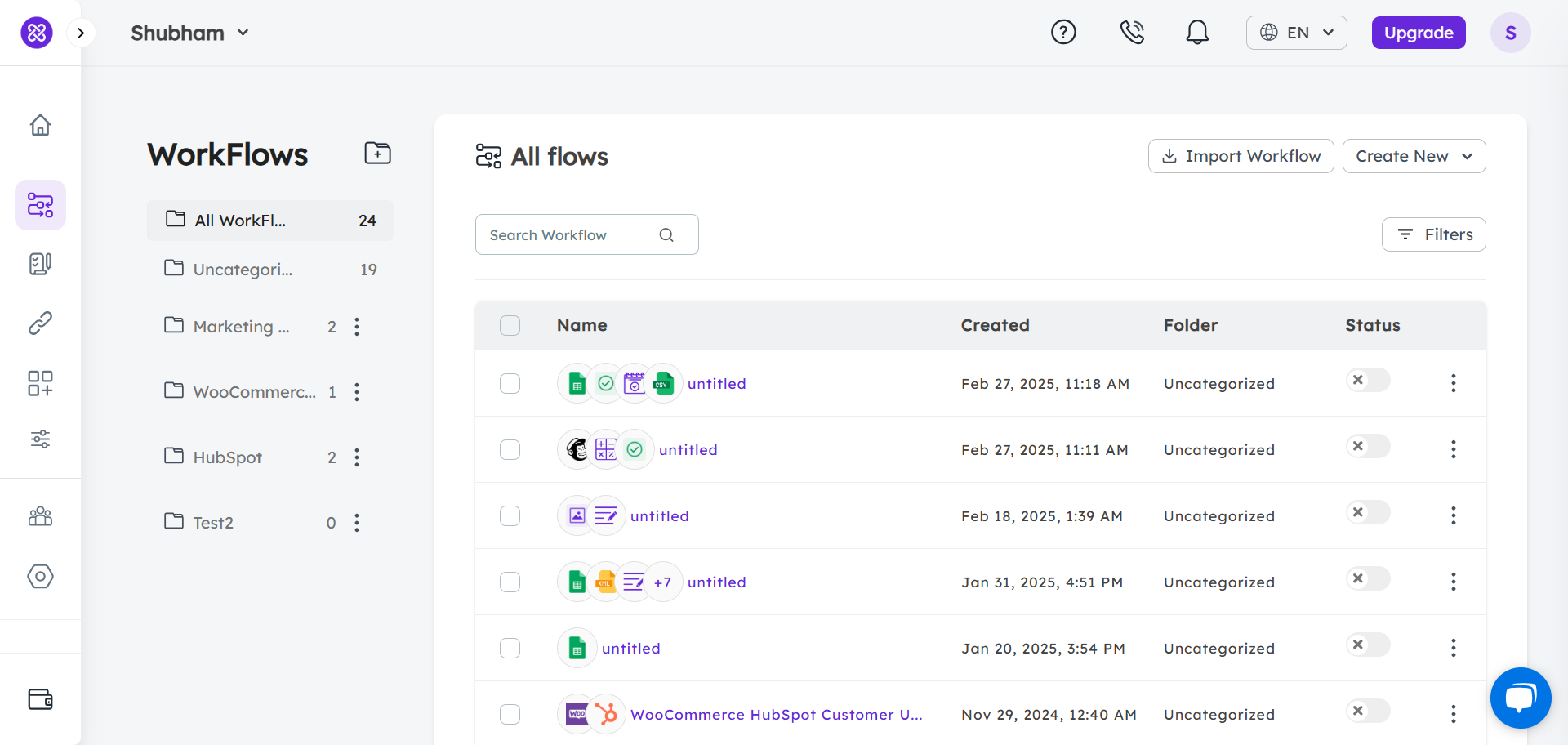Open untitled workflow created Feb 18
Screen dimensions: 1568x745
tap(660, 516)
